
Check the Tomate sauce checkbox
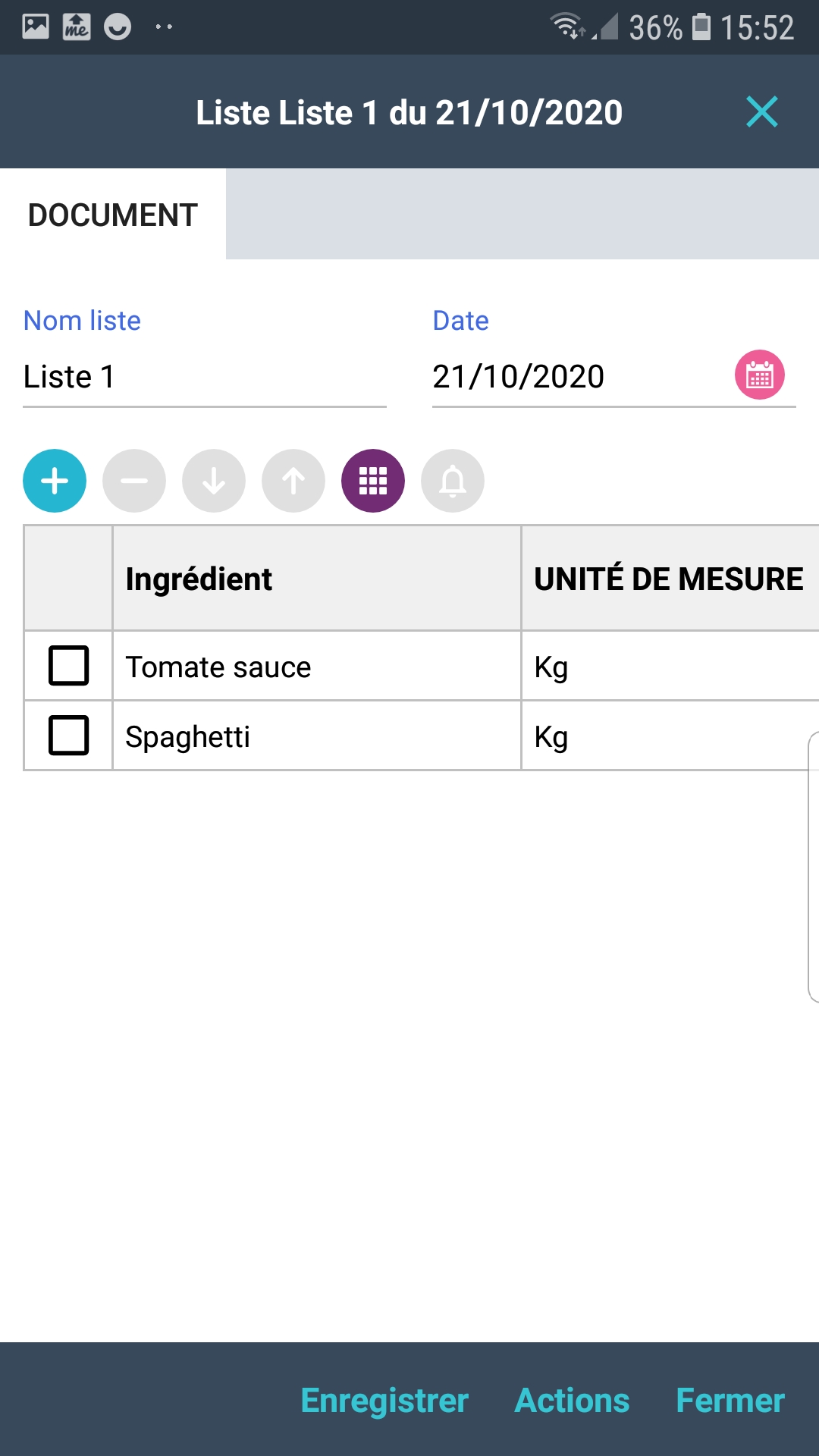pos(69,665)
